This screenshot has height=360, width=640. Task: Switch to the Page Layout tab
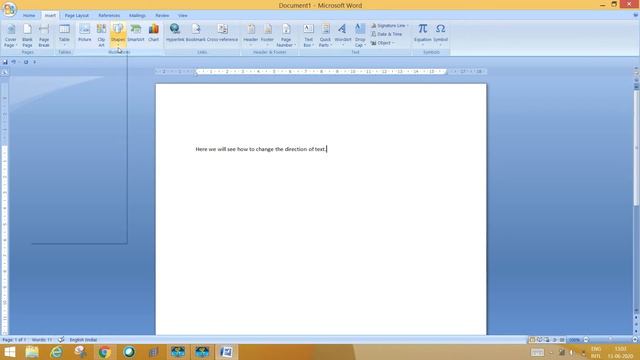point(77,16)
